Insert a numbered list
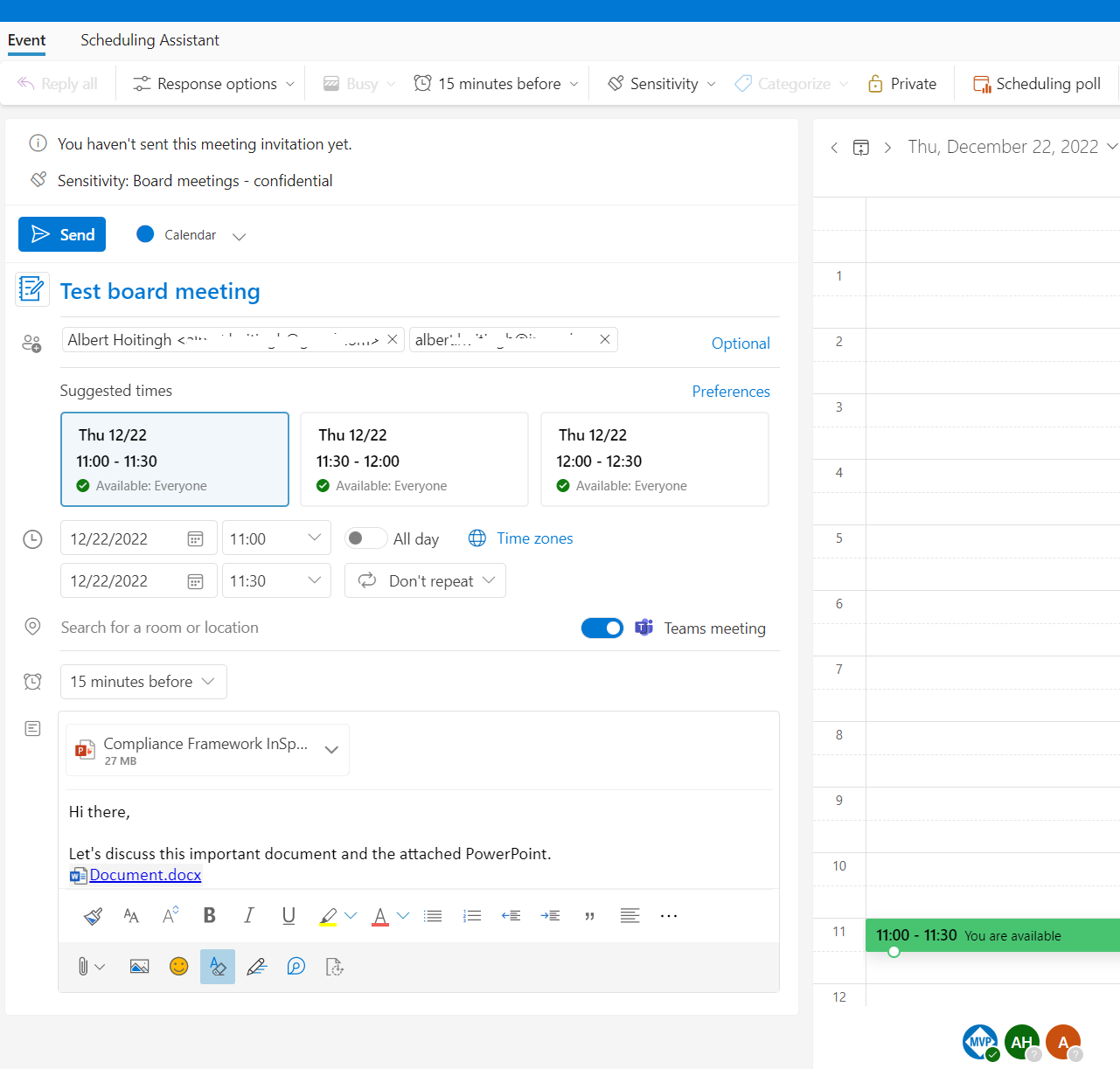 [x=472, y=915]
